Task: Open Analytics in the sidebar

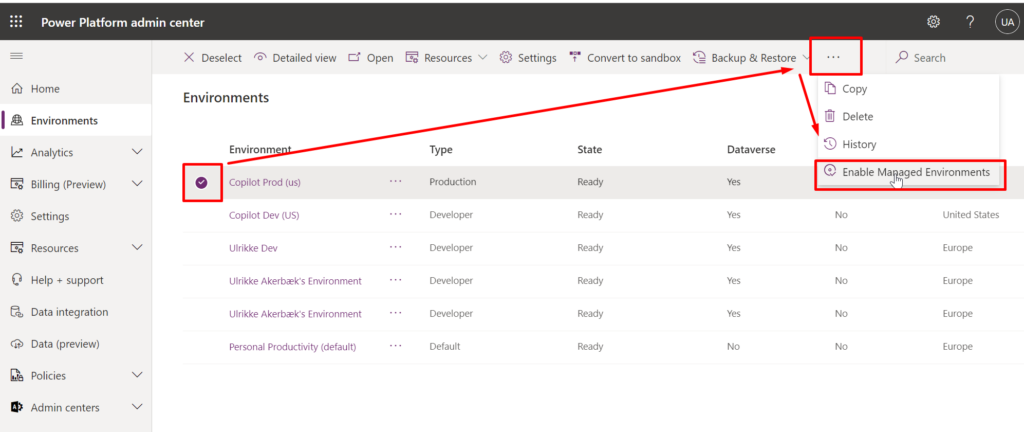Action: click(52, 152)
